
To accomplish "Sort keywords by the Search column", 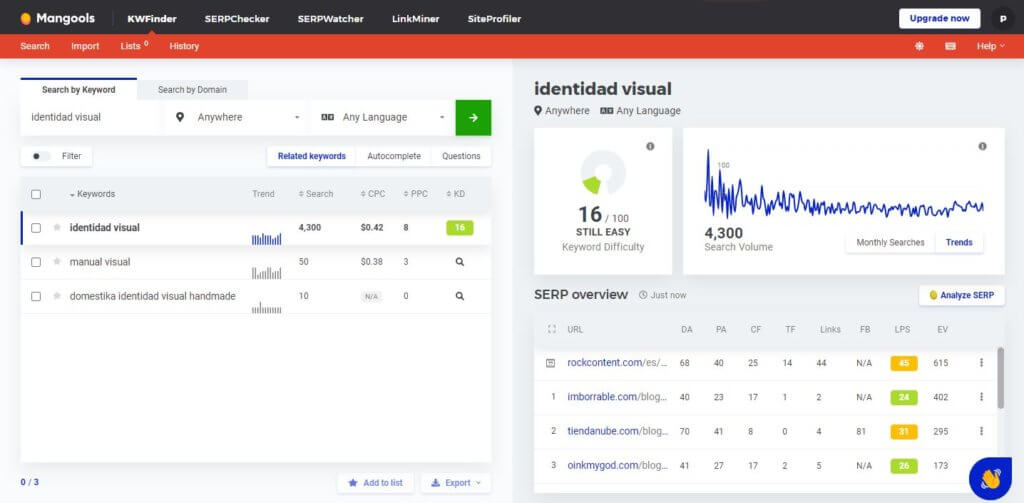I will tap(316, 194).
